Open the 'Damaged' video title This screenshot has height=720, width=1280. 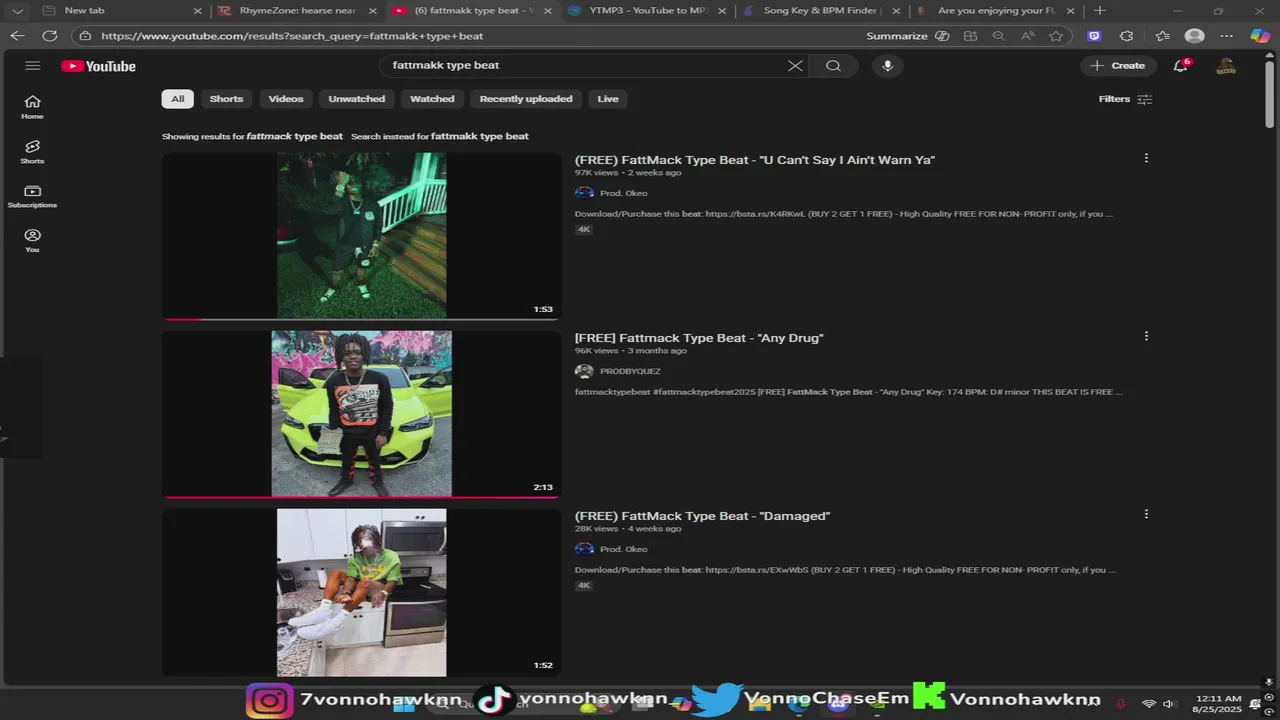pyautogui.click(x=702, y=516)
